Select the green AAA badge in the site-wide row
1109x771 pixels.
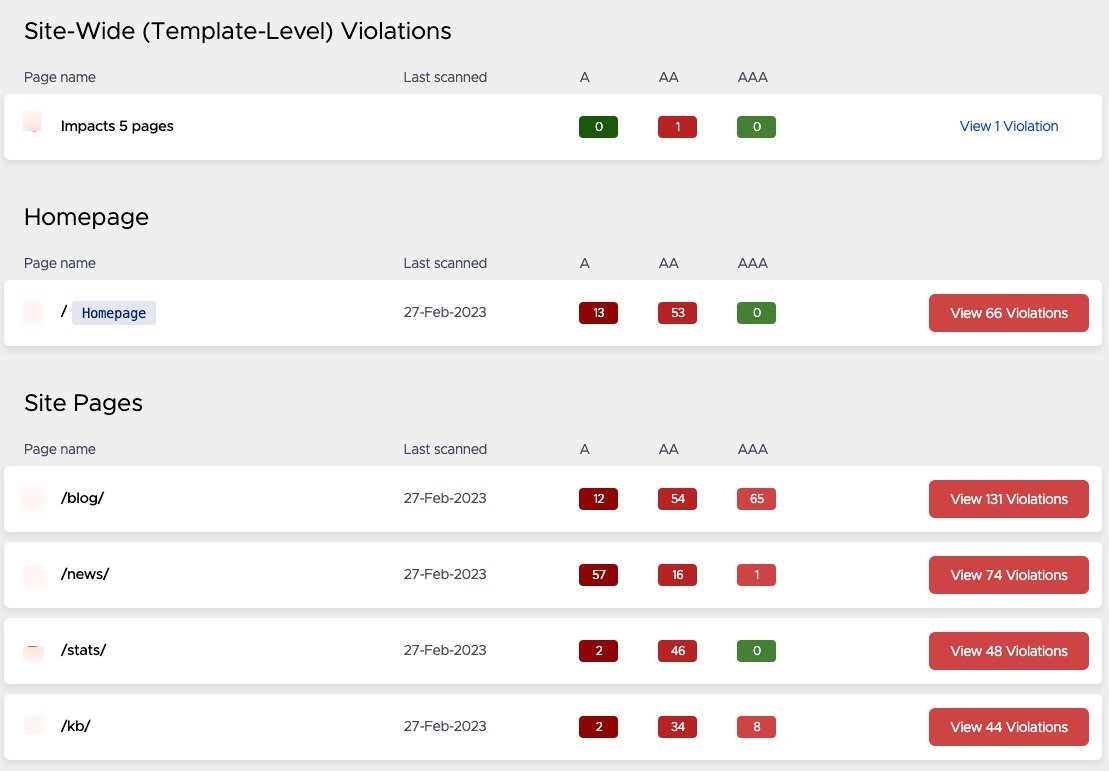point(756,126)
